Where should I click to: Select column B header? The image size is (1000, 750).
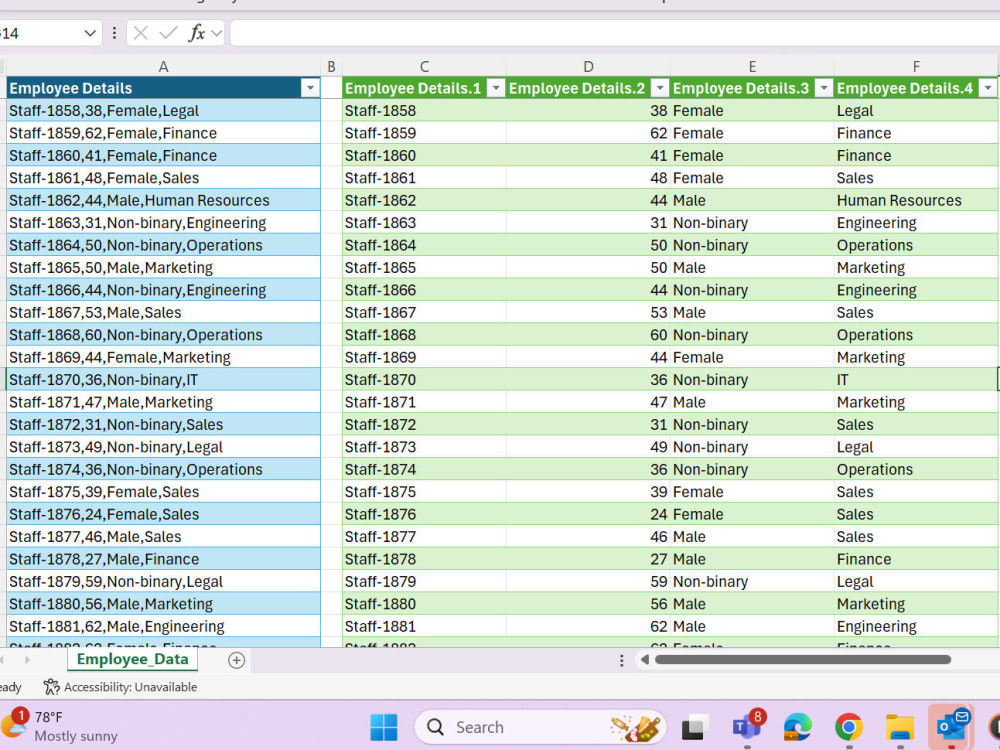click(x=331, y=66)
